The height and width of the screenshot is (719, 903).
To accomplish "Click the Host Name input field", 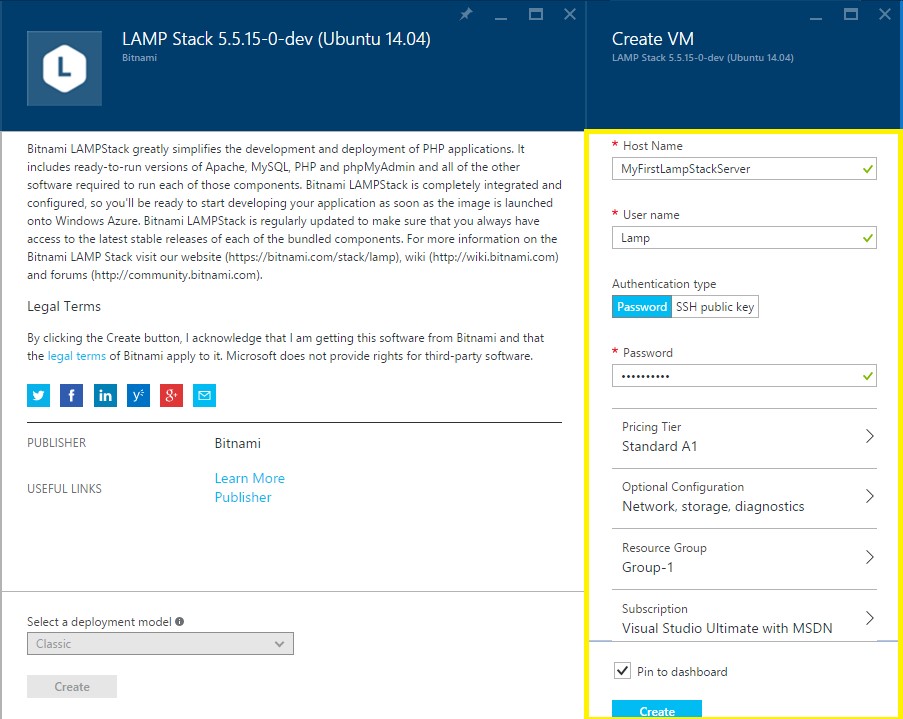I will (735, 169).
